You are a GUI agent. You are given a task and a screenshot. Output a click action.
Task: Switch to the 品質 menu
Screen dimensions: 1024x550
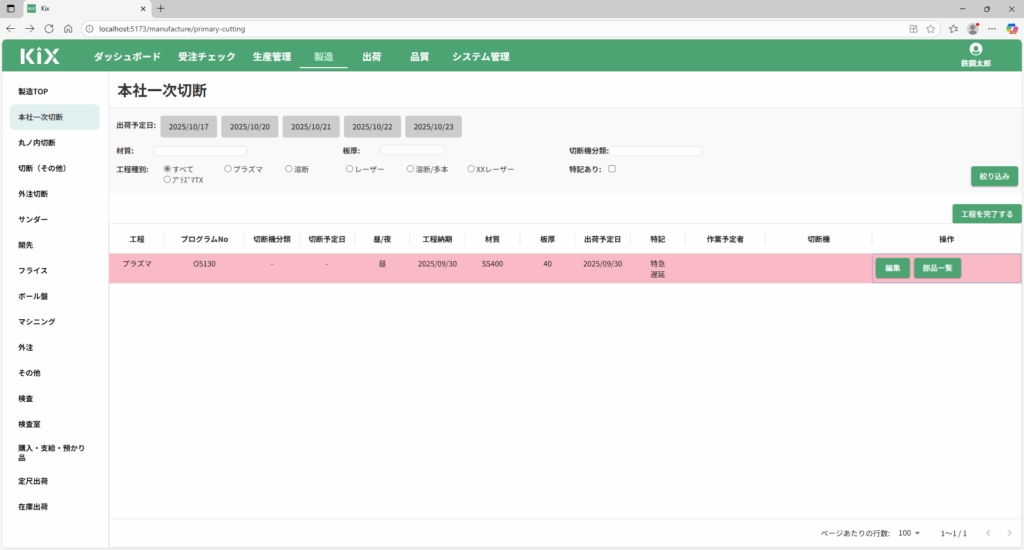click(x=419, y=57)
